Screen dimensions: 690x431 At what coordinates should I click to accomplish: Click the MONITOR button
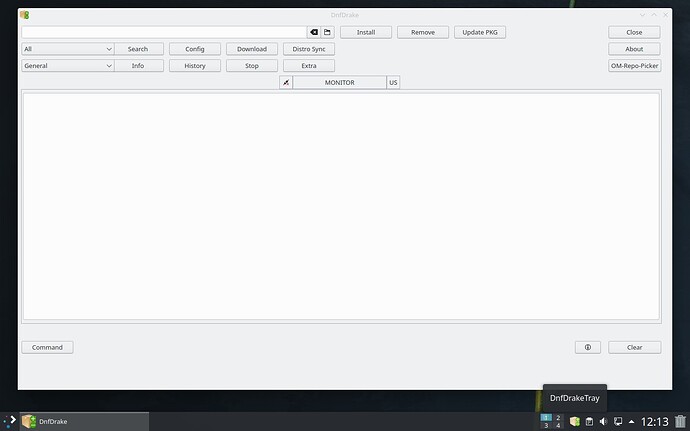pyautogui.click(x=340, y=82)
